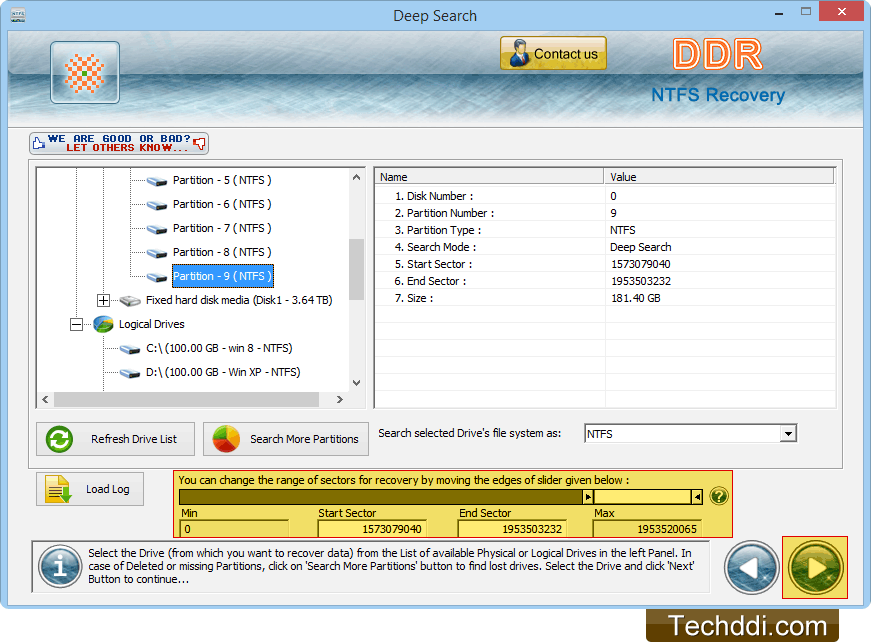Click the application icon in title bar
The image size is (871, 642).
click(18, 15)
